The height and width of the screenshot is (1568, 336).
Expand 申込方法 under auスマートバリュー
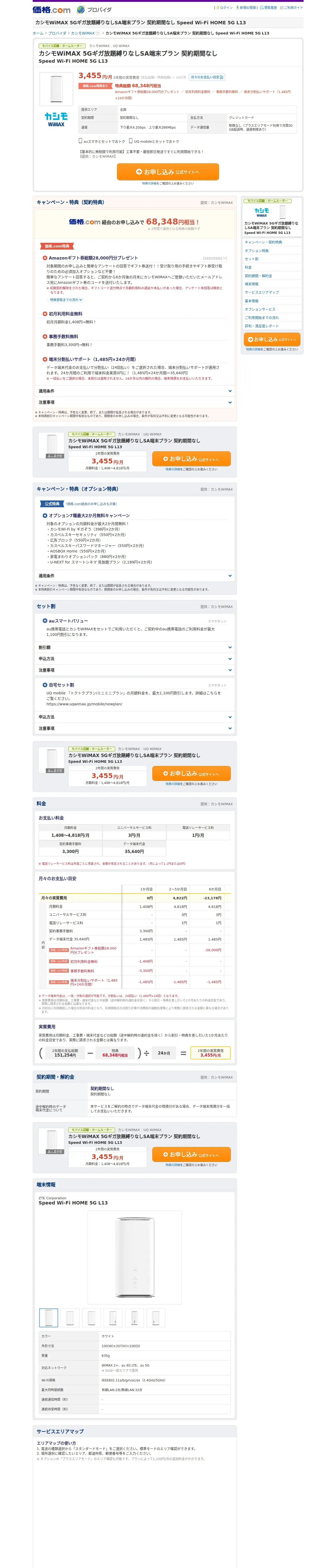[x=135, y=659]
